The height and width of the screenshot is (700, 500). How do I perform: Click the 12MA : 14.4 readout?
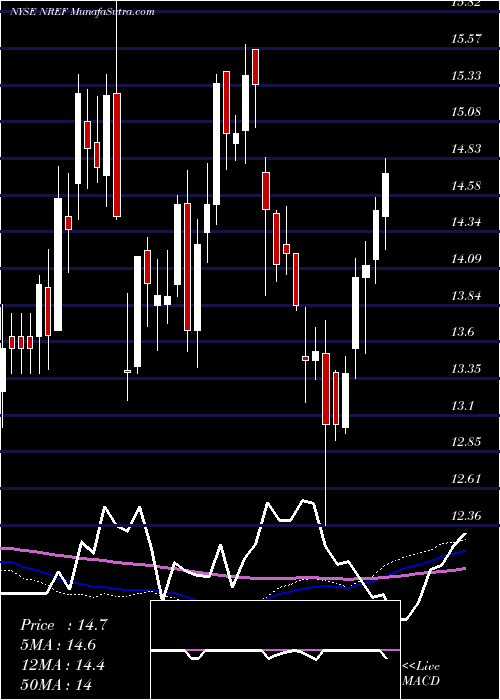[62, 665]
